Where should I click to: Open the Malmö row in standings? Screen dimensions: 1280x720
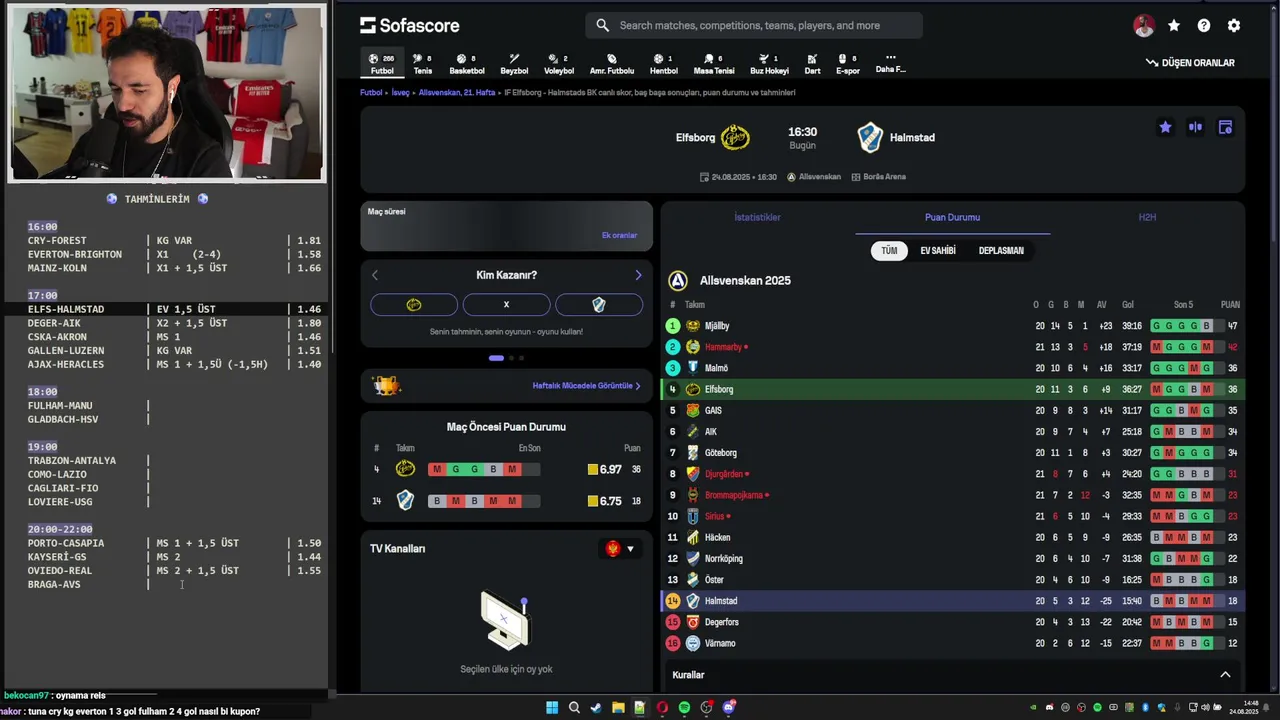tap(953, 368)
